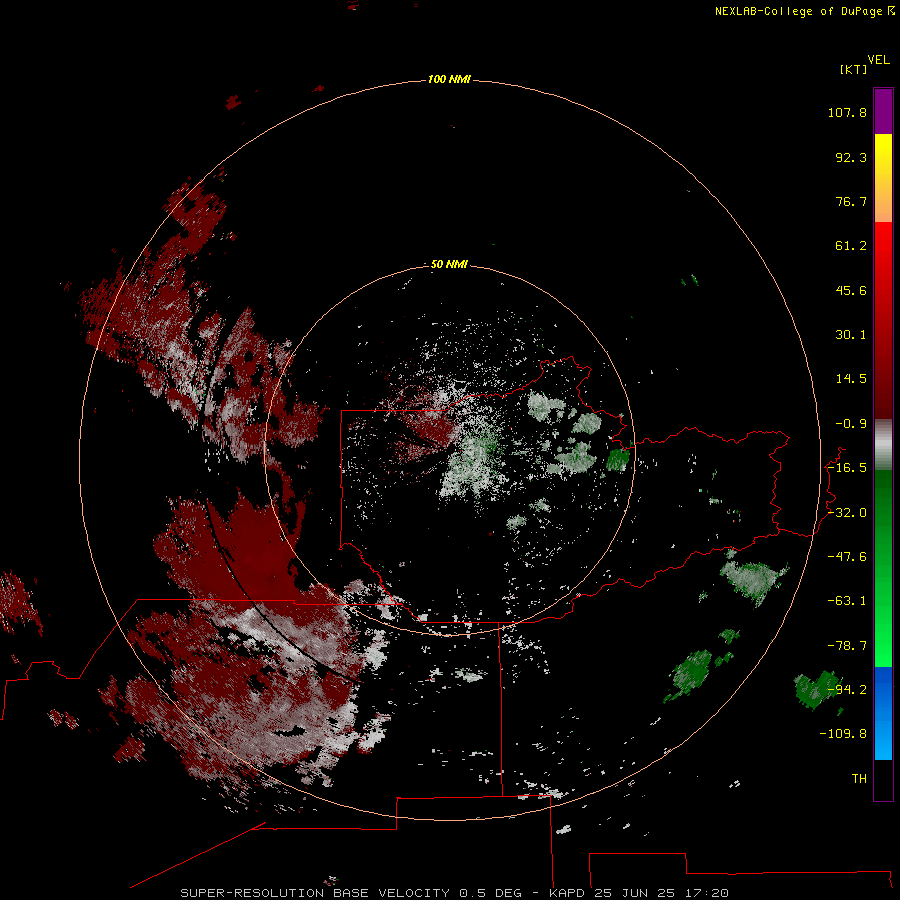Click the -109.8 legend value

coord(843,734)
